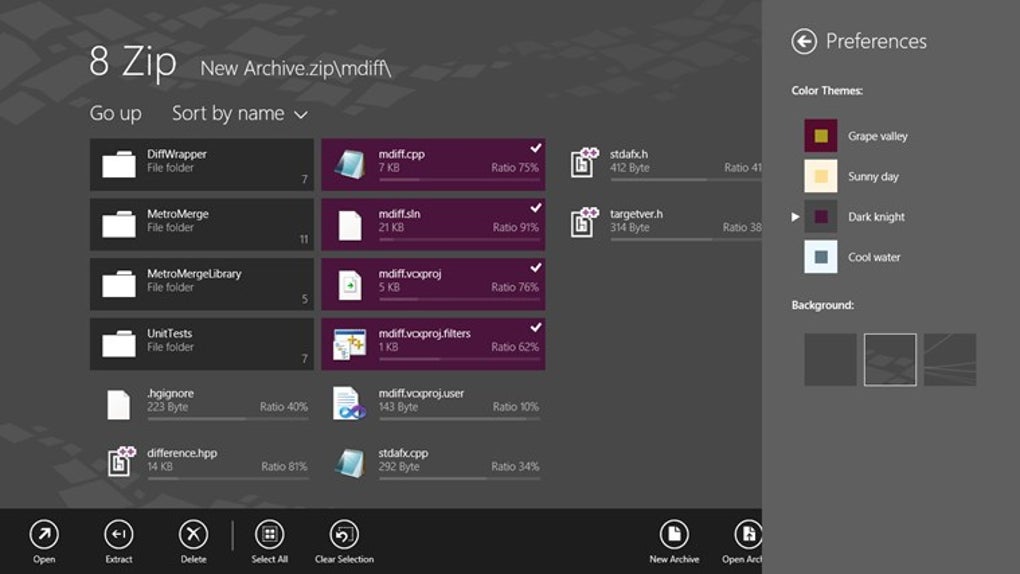Click the .hgignore file icon

click(x=118, y=404)
